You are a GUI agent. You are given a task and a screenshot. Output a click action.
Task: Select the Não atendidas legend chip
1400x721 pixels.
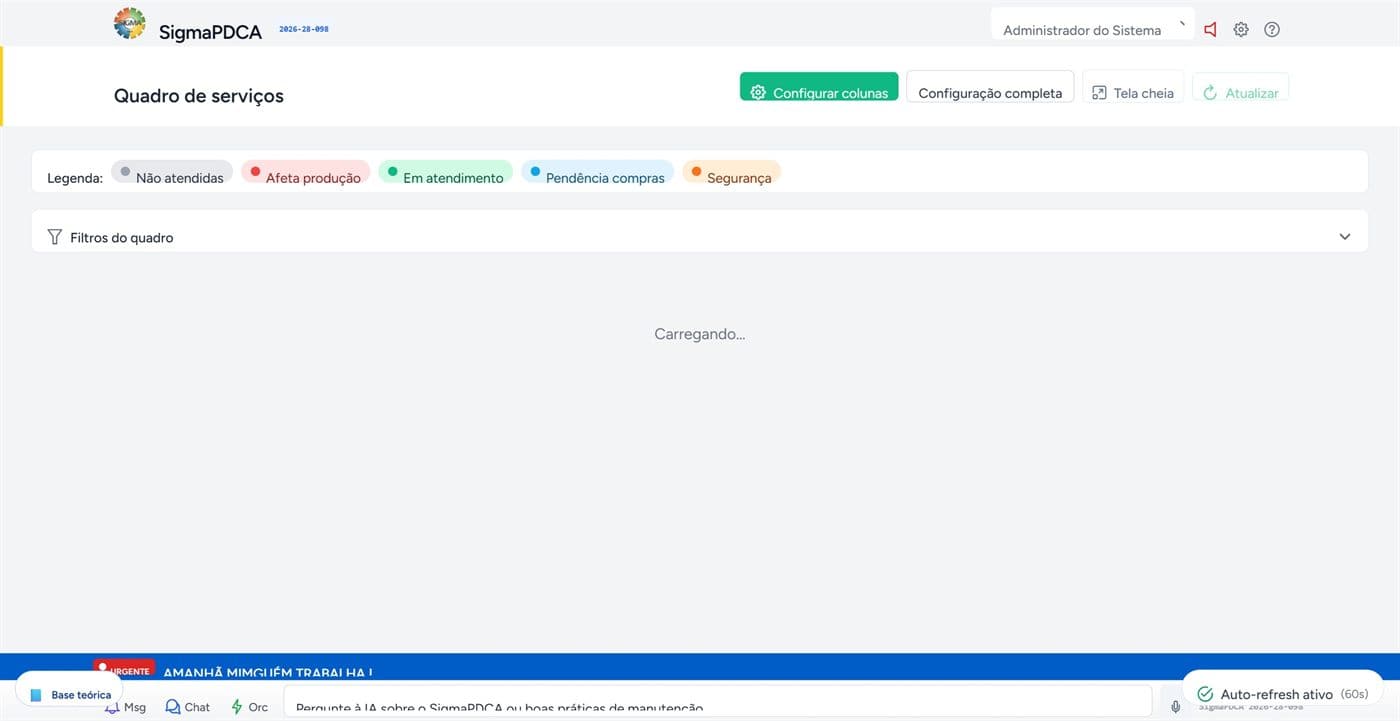[172, 173]
